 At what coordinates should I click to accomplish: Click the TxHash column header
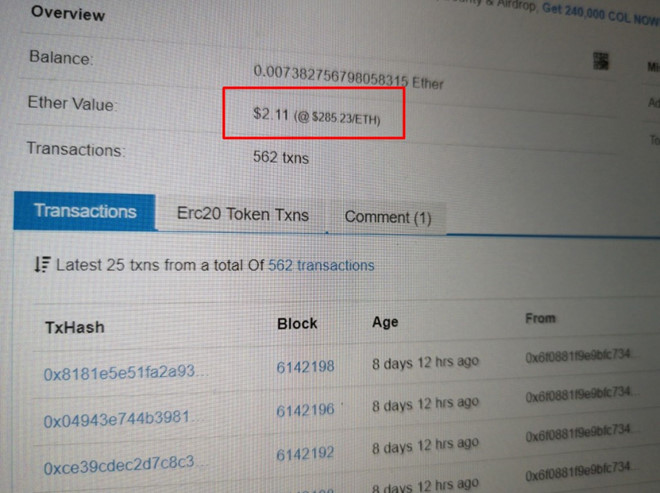75,327
